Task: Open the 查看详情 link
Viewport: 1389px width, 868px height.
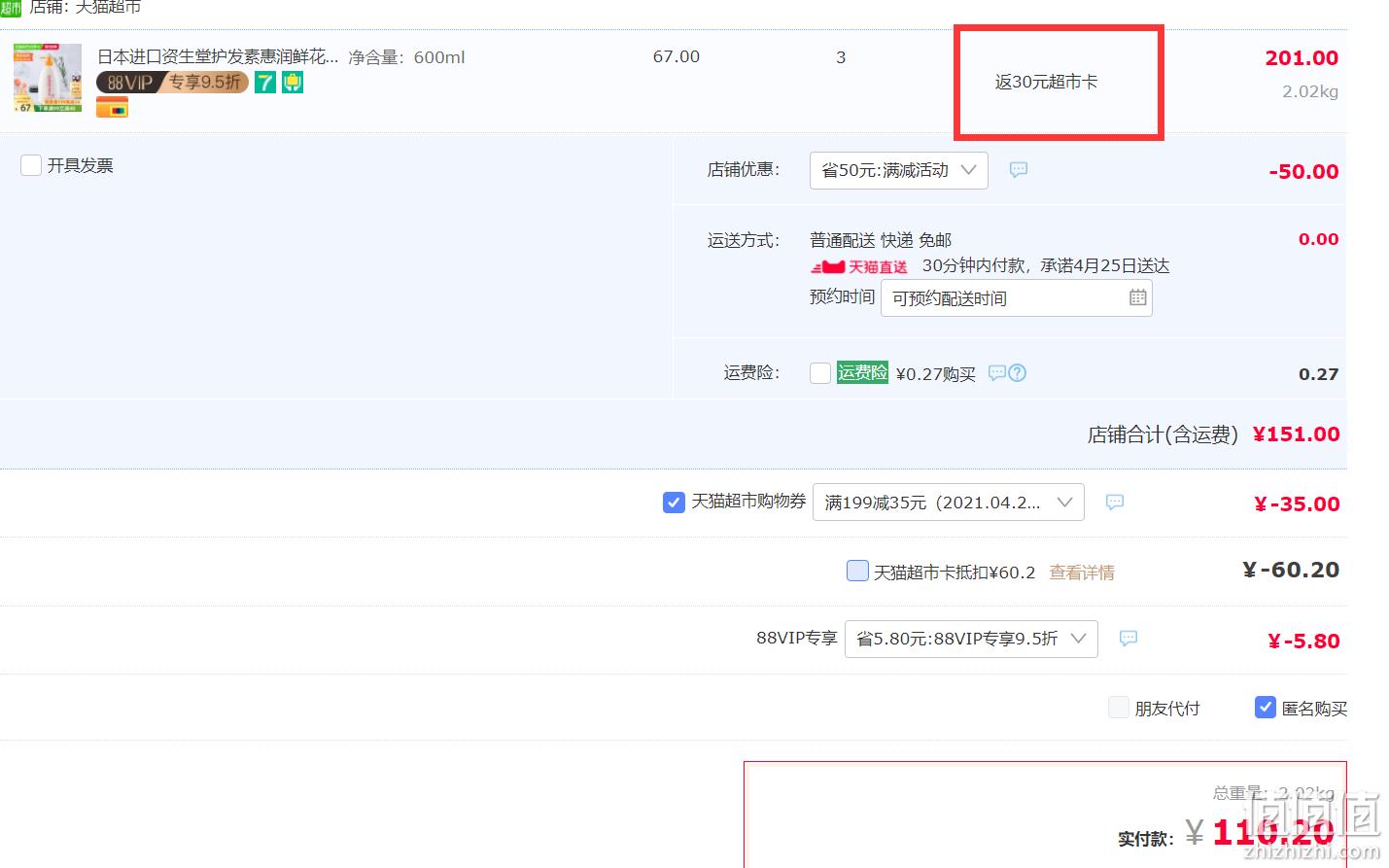Action: 1082,573
